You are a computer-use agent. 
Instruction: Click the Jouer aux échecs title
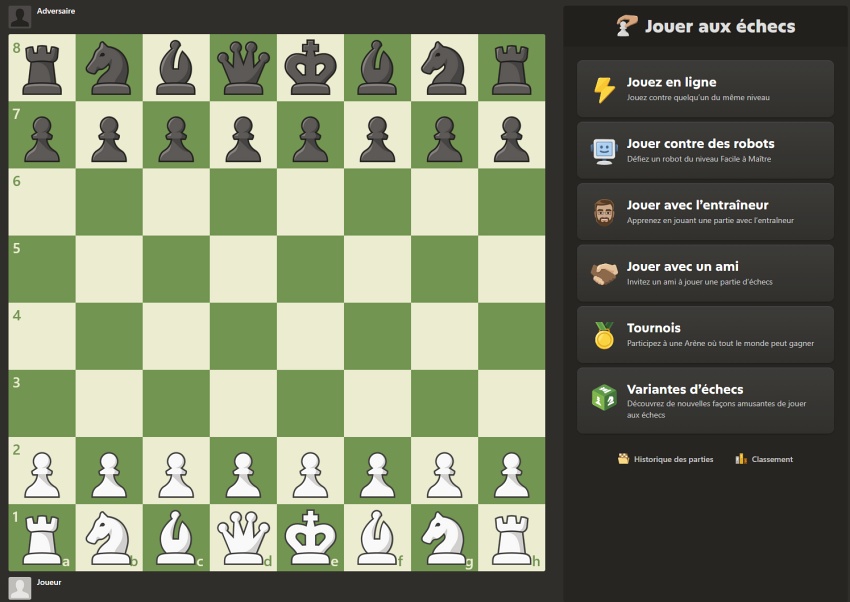(720, 26)
